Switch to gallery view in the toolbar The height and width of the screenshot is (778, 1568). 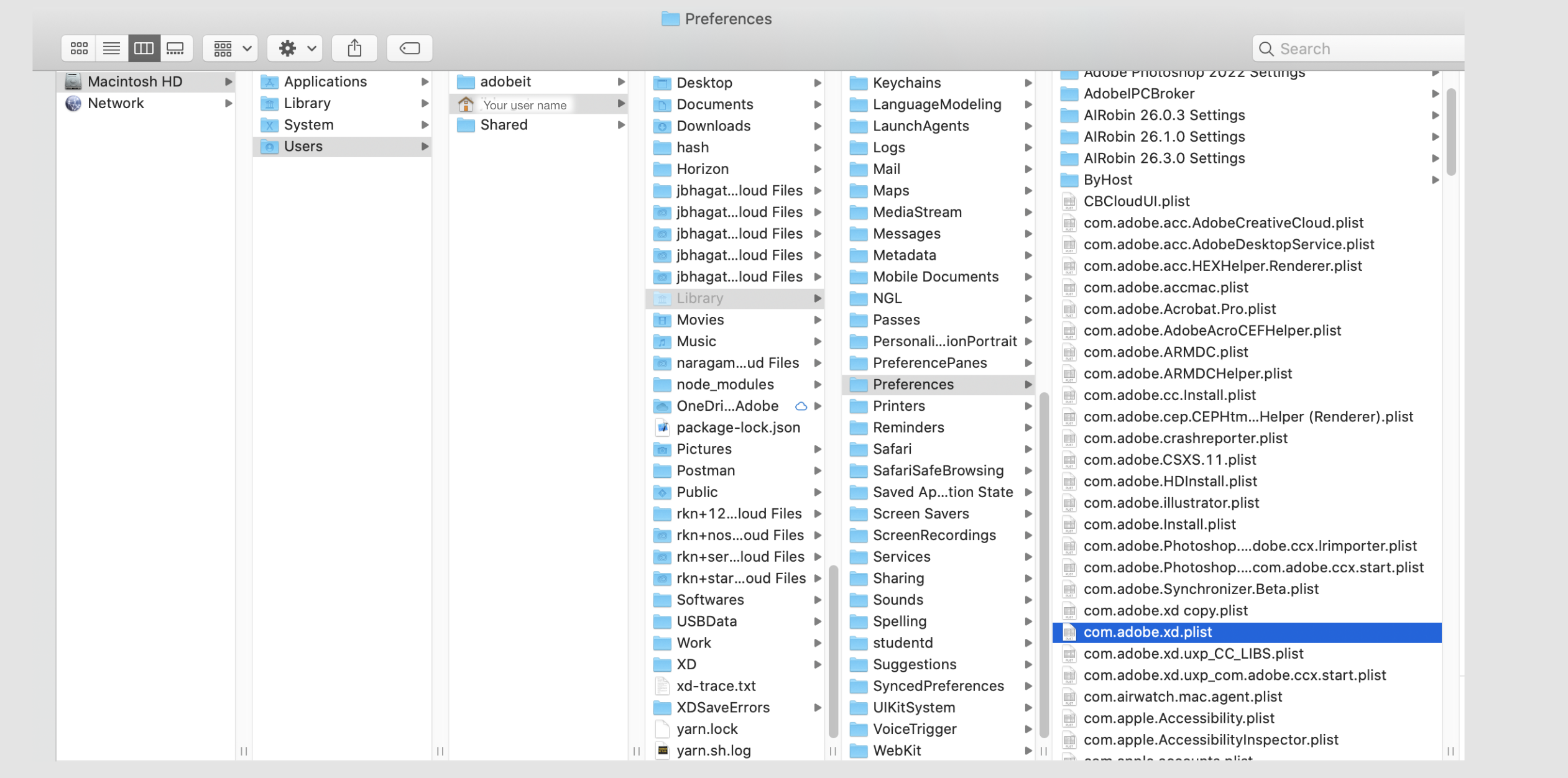(x=176, y=48)
